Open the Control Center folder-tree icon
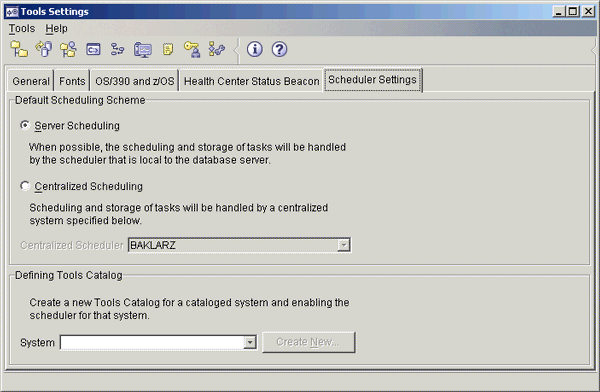 pos(19,49)
